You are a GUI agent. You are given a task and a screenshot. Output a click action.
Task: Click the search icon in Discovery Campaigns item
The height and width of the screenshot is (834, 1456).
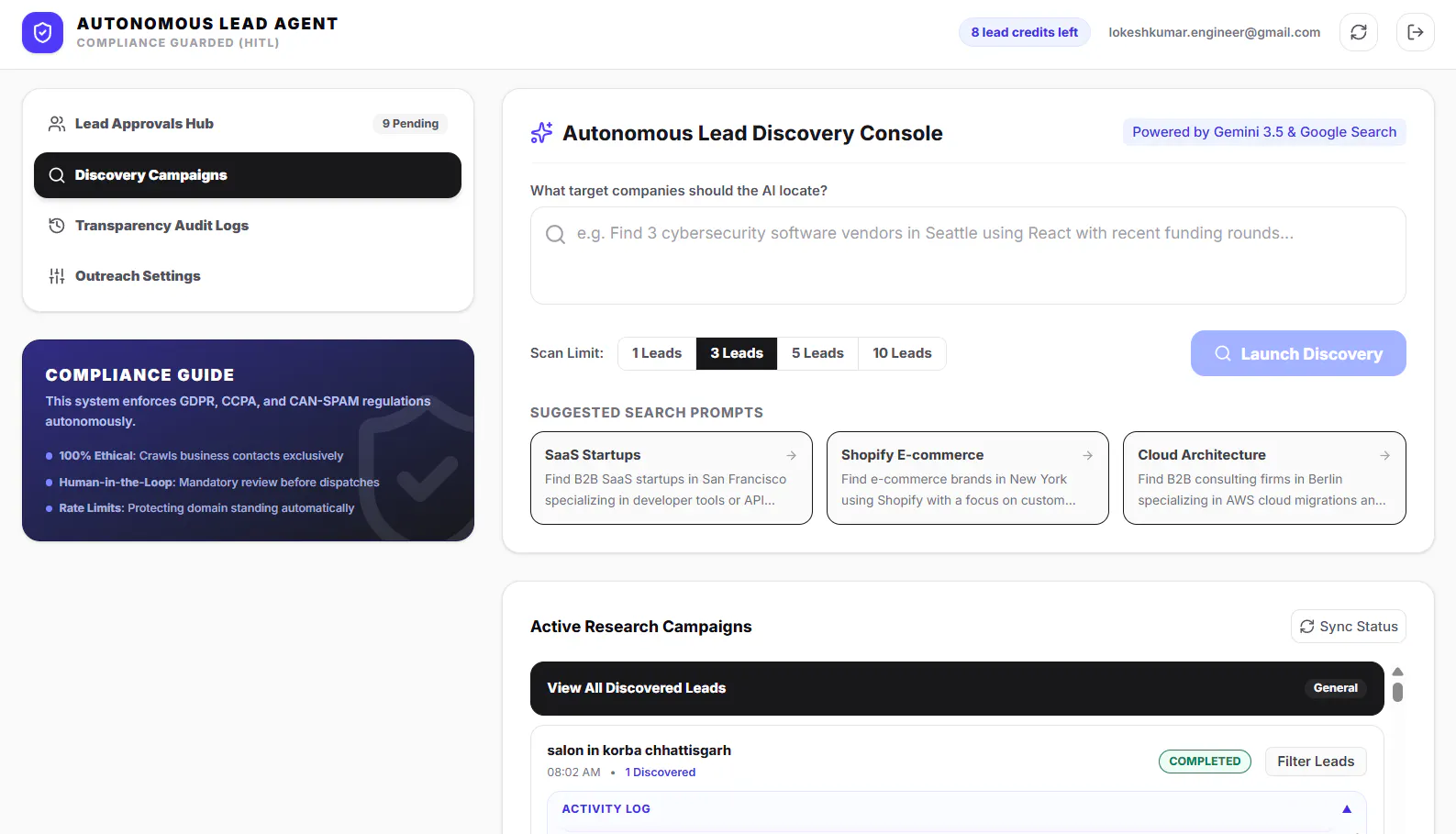pyautogui.click(x=57, y=175)
